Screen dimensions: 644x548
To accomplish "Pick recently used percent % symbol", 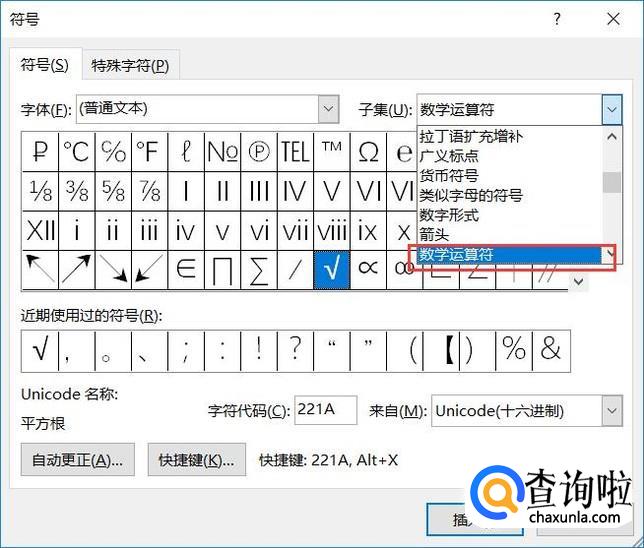I will (x=514, y=351).
